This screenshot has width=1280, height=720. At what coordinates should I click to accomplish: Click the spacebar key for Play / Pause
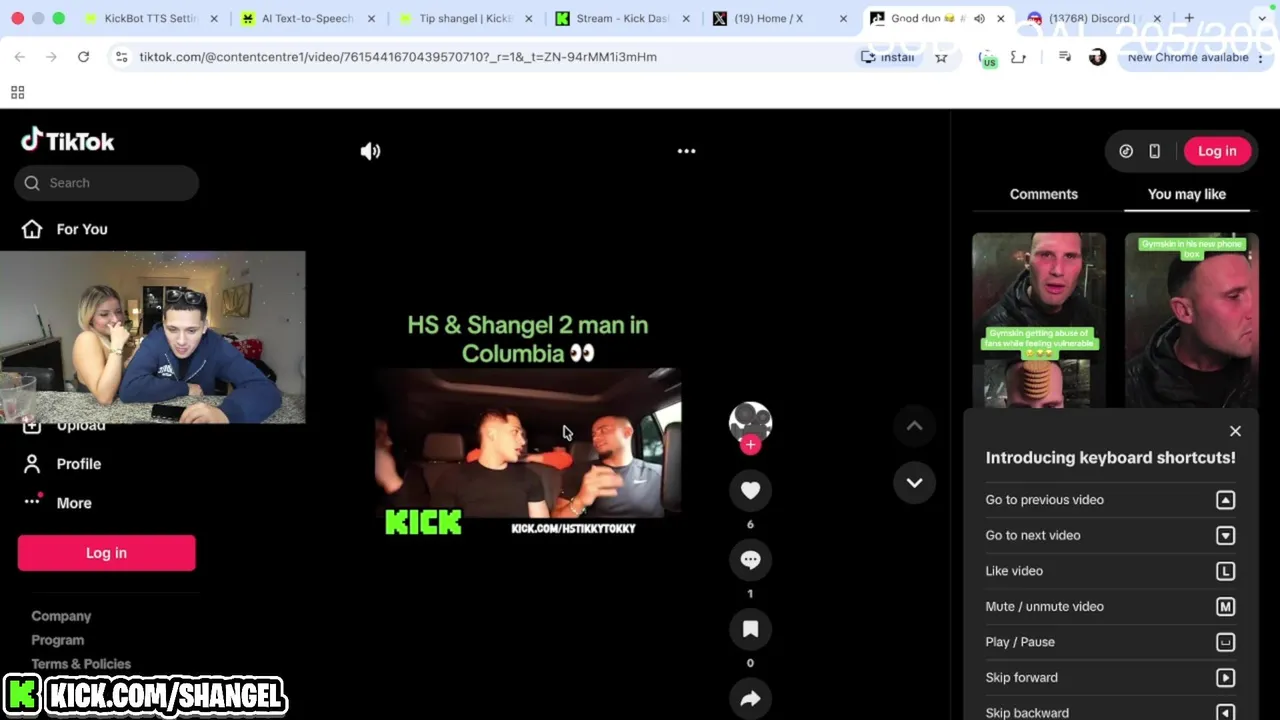coord(1225,642)
